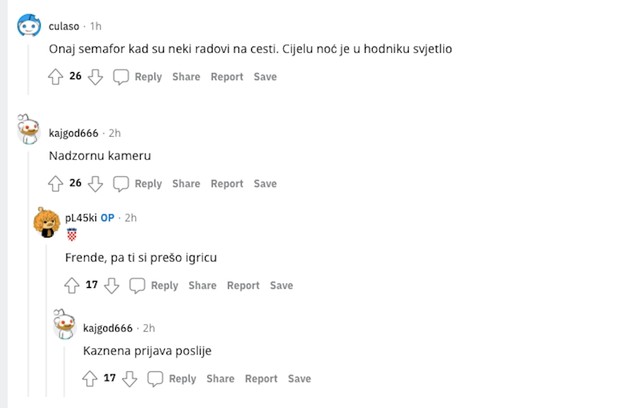The width and height of the screenshot is (640, 408).
Task: Downvote the 'Nadzornu kameru' comment
Action: pyautogui.click(x=96, y=184)
